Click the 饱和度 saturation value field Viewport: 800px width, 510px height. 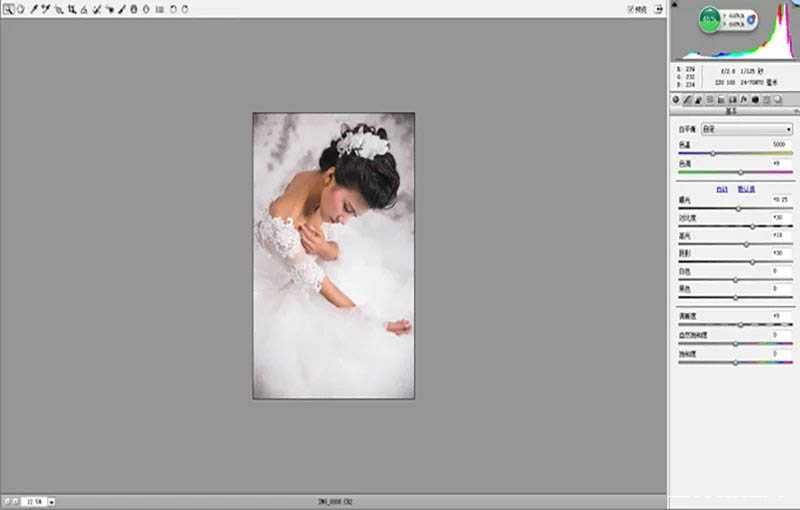(x=779, y=353)
